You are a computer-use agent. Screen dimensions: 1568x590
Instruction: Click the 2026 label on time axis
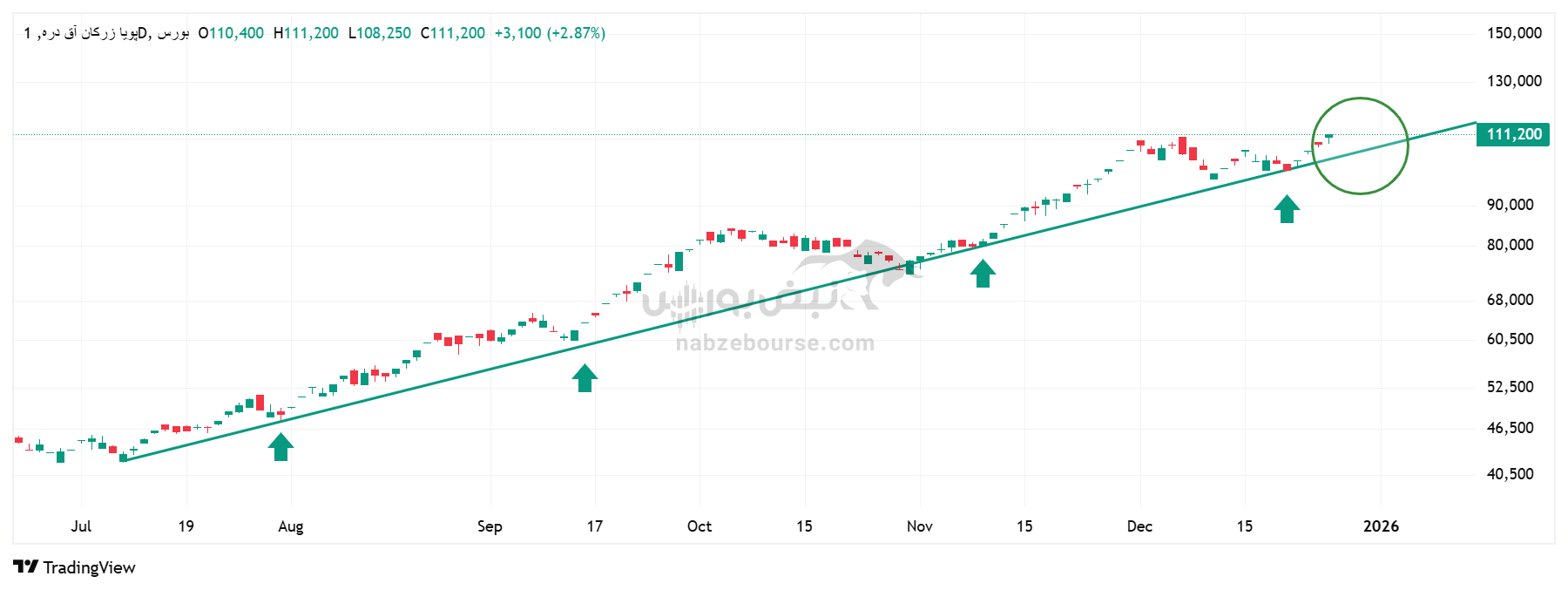[1381, 526]
